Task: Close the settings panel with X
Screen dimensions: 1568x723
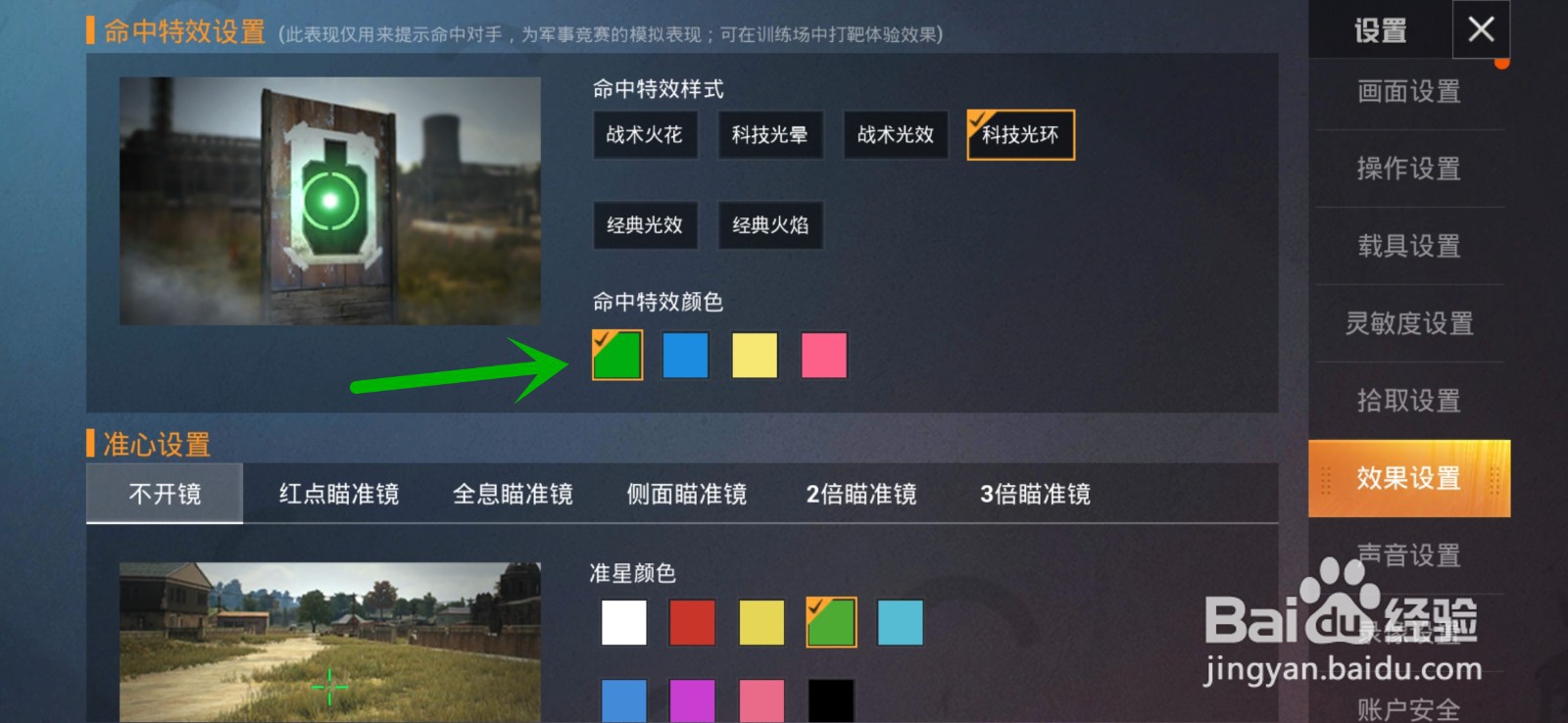Action: [1481, 29]
